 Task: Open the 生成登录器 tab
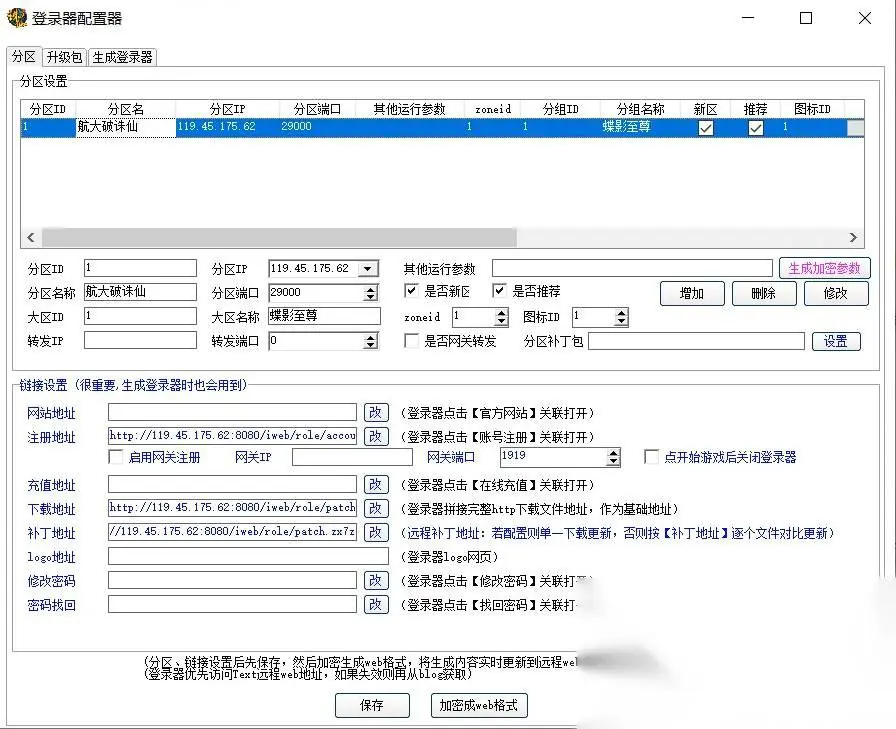pyautogui.click(x=122, y=57)
